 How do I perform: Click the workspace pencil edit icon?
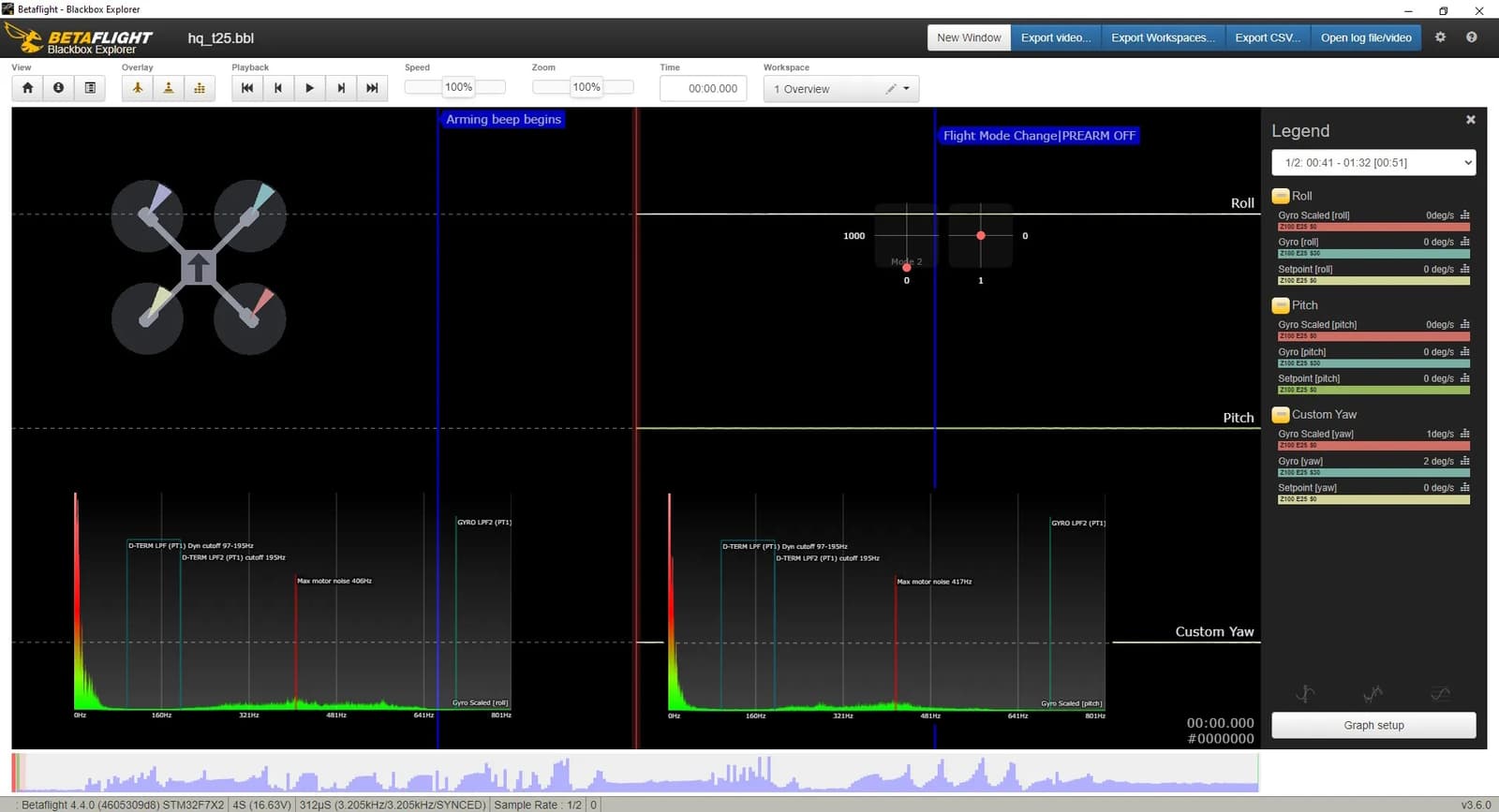point(891,89)
